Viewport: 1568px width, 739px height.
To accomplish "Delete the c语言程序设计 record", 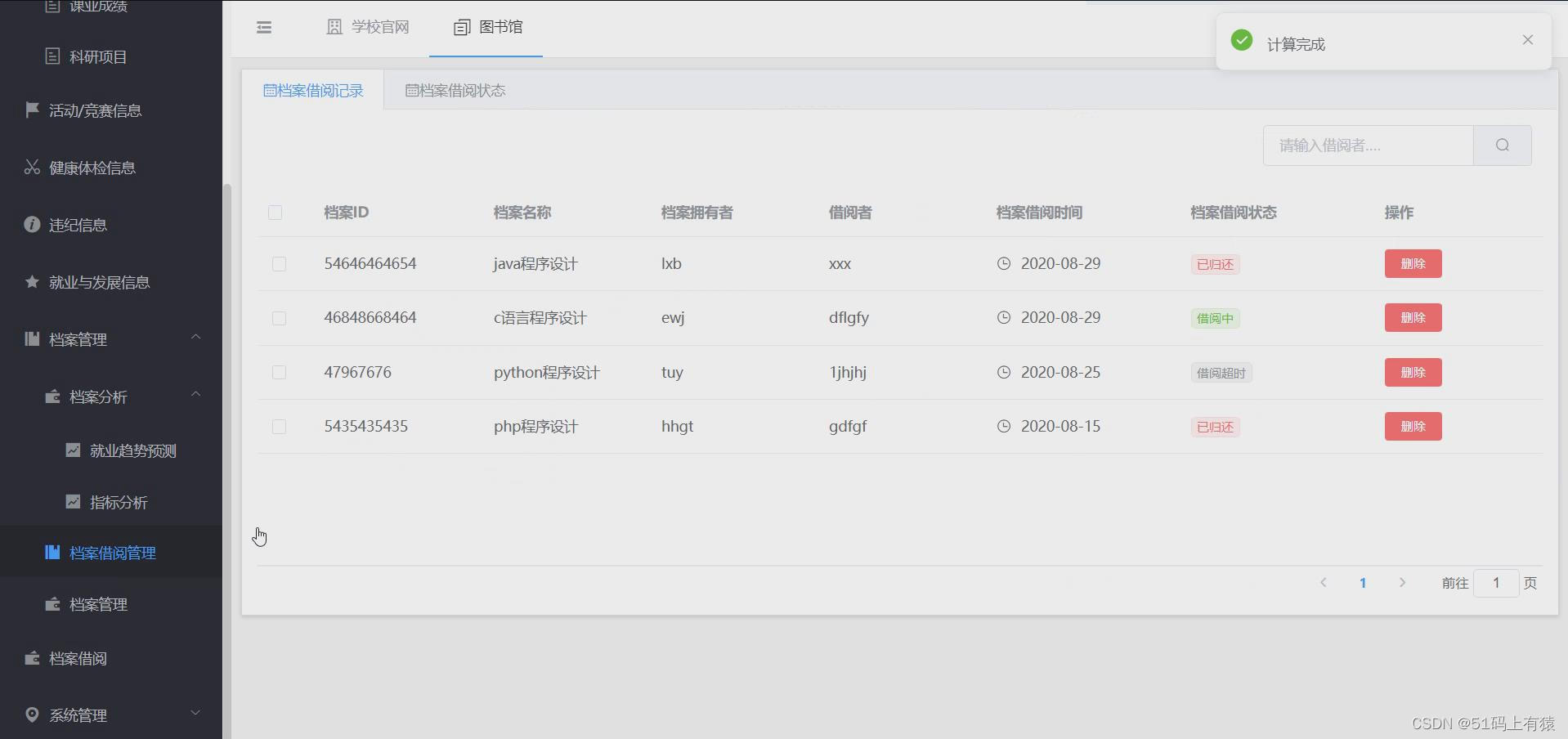I will coord(1413,317).
